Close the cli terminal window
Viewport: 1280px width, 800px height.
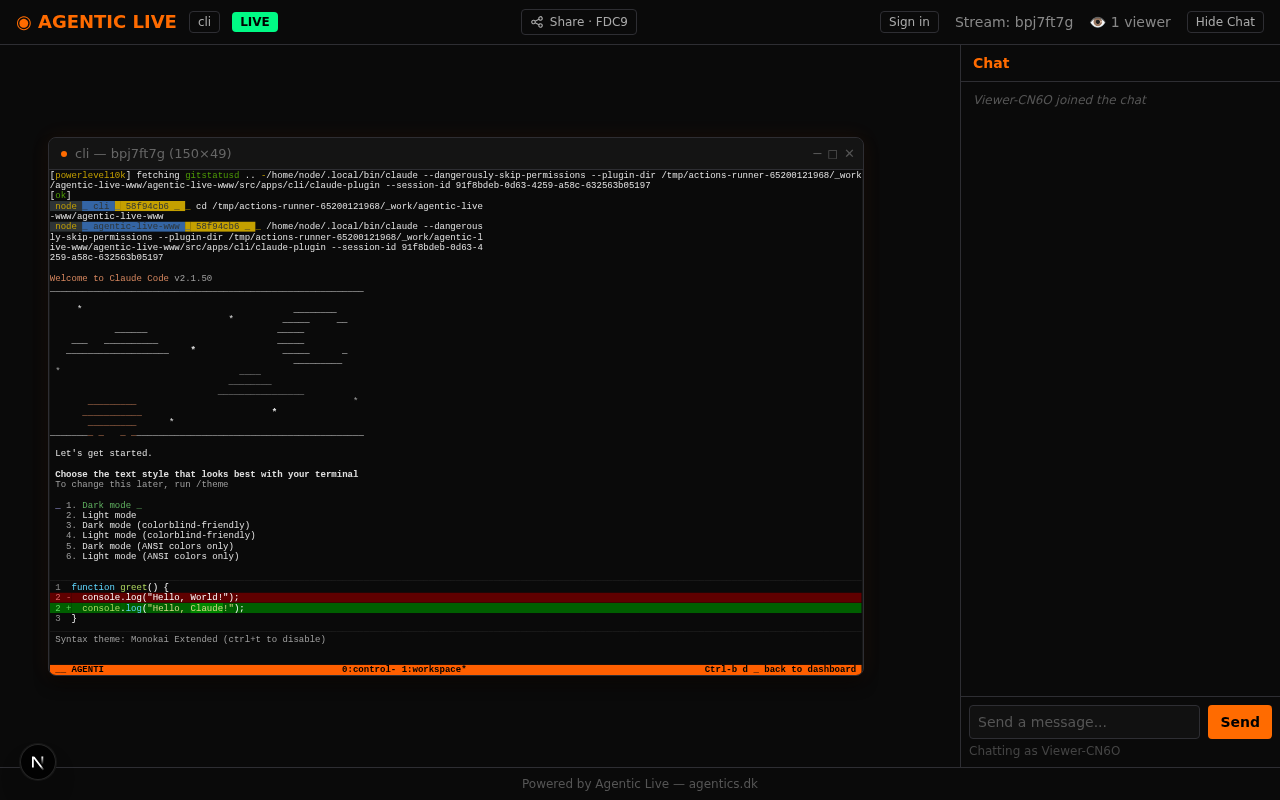[849, 154]
